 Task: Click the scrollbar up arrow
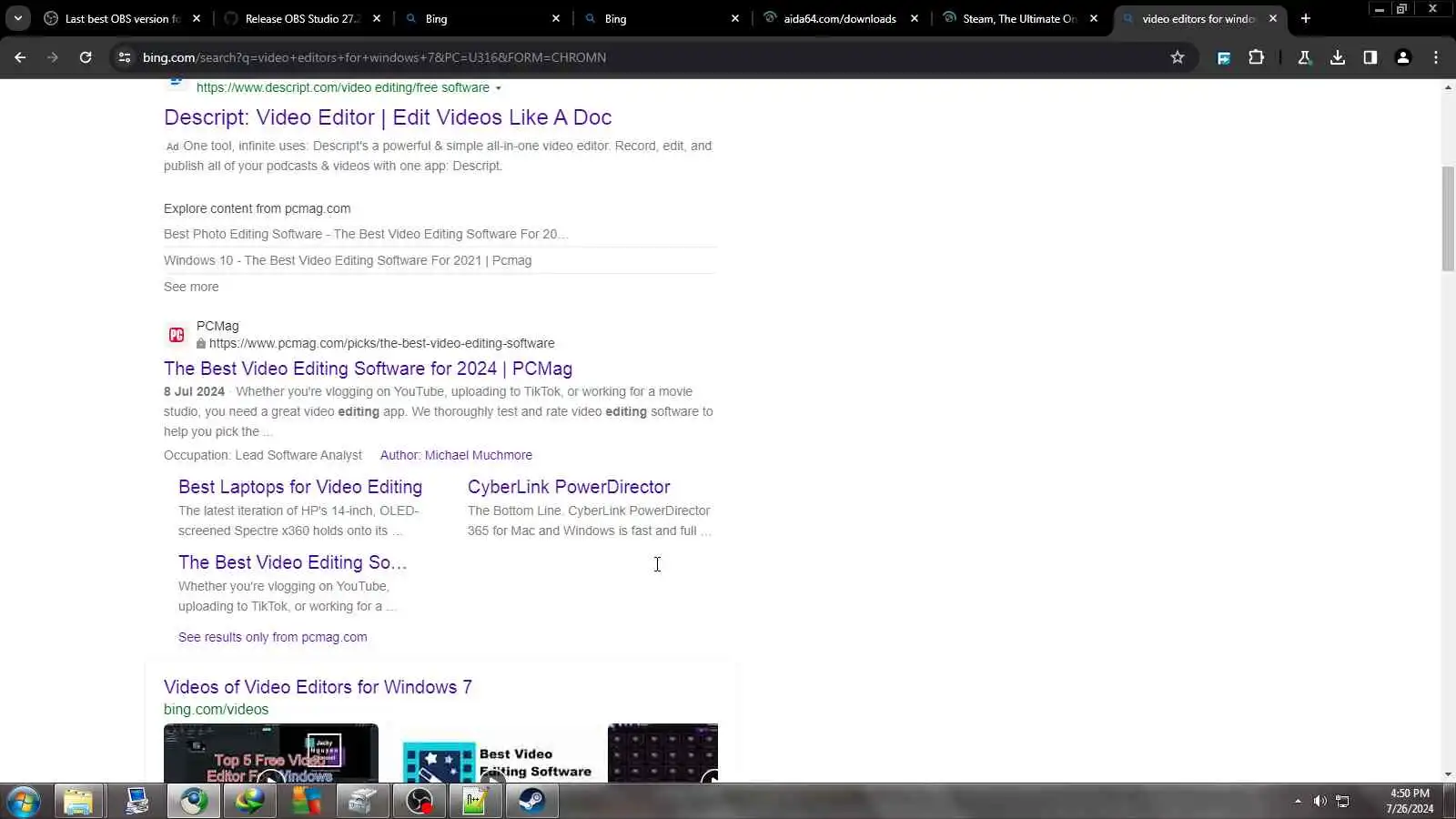1448,87
